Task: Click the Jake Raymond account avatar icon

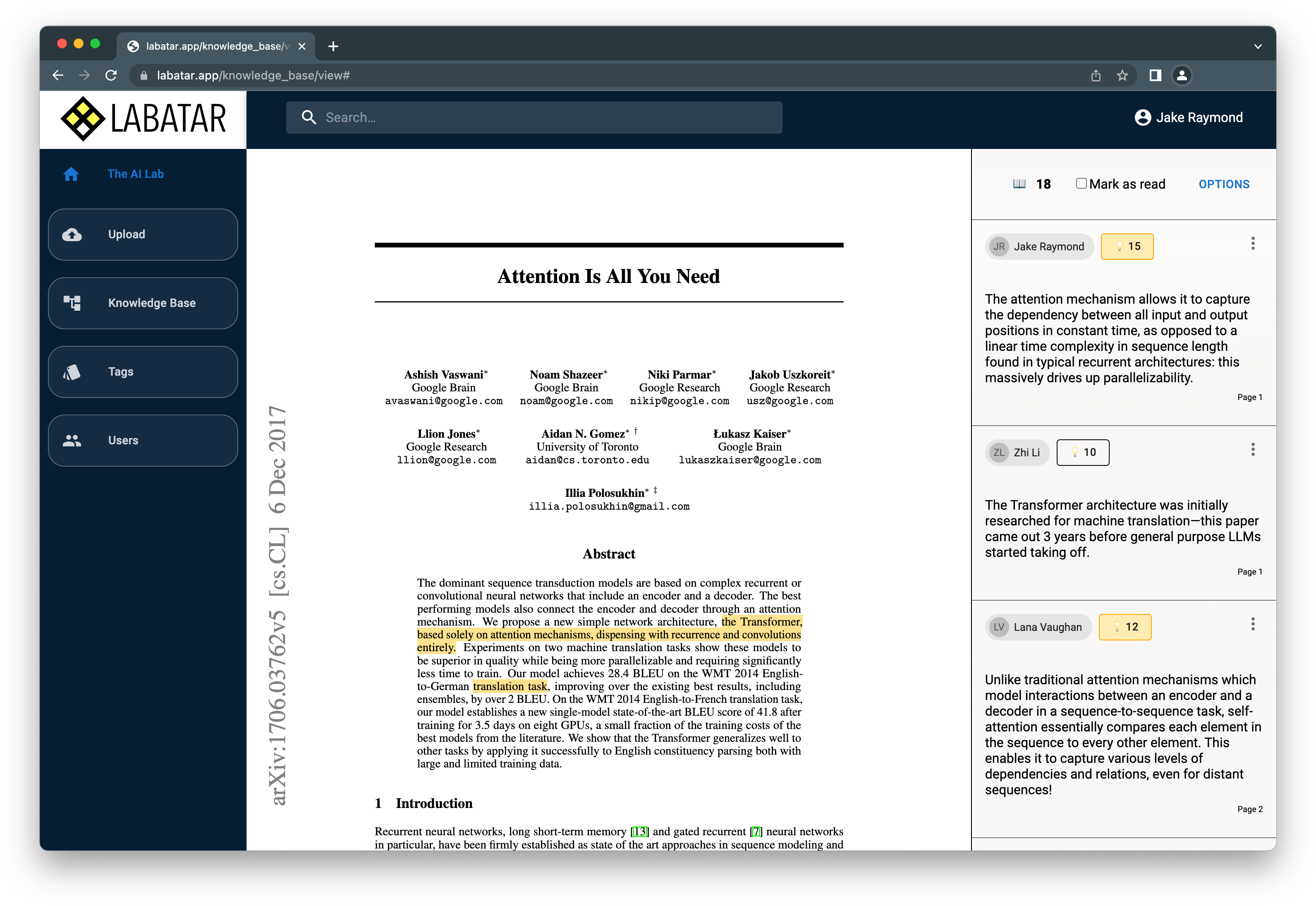Action: click(x=1142, y=117)
